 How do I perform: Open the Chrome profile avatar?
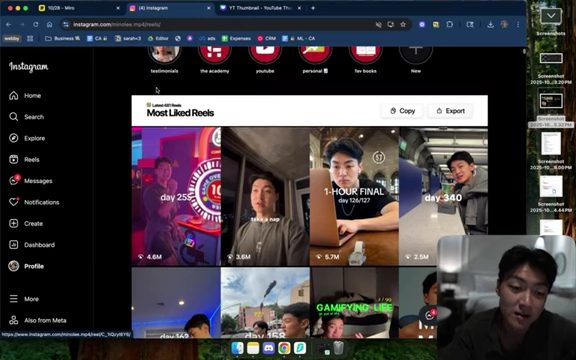pos(504,25)
